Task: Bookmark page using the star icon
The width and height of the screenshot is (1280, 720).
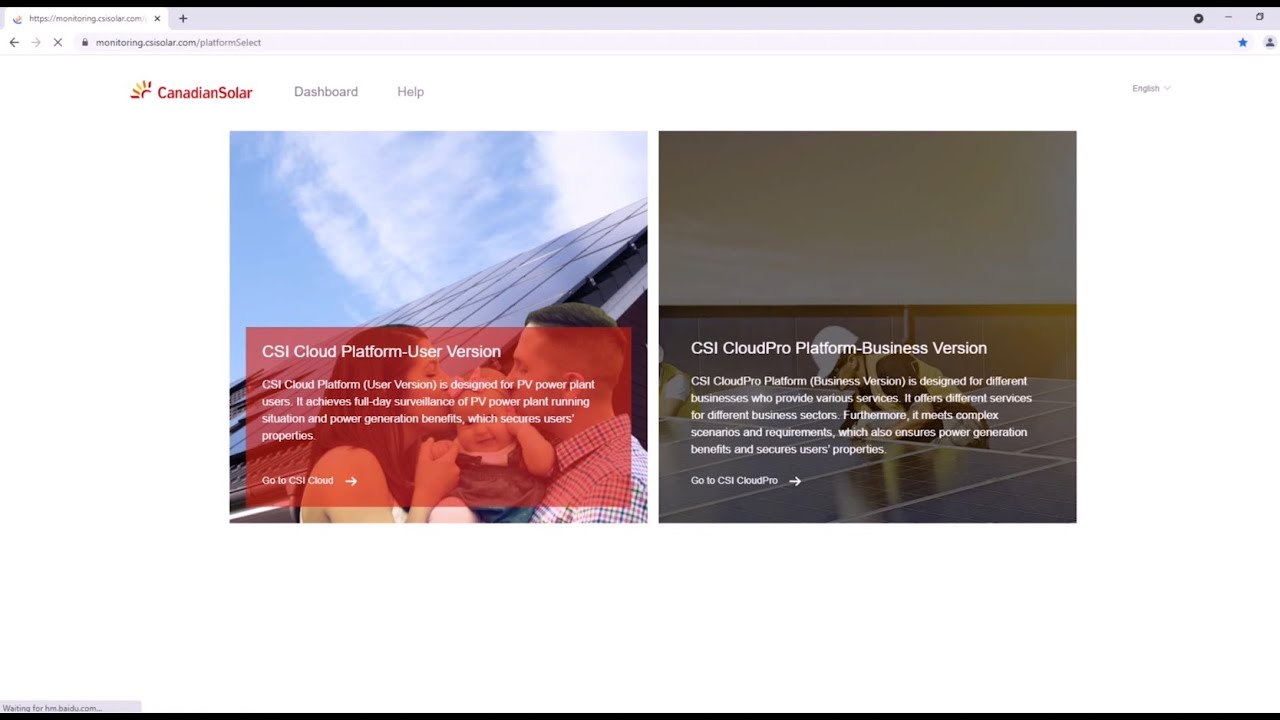Action: 1243,42
